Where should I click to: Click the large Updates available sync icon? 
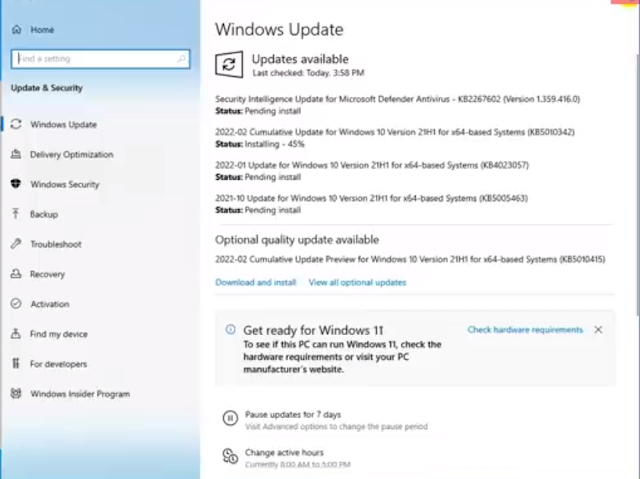229,64
